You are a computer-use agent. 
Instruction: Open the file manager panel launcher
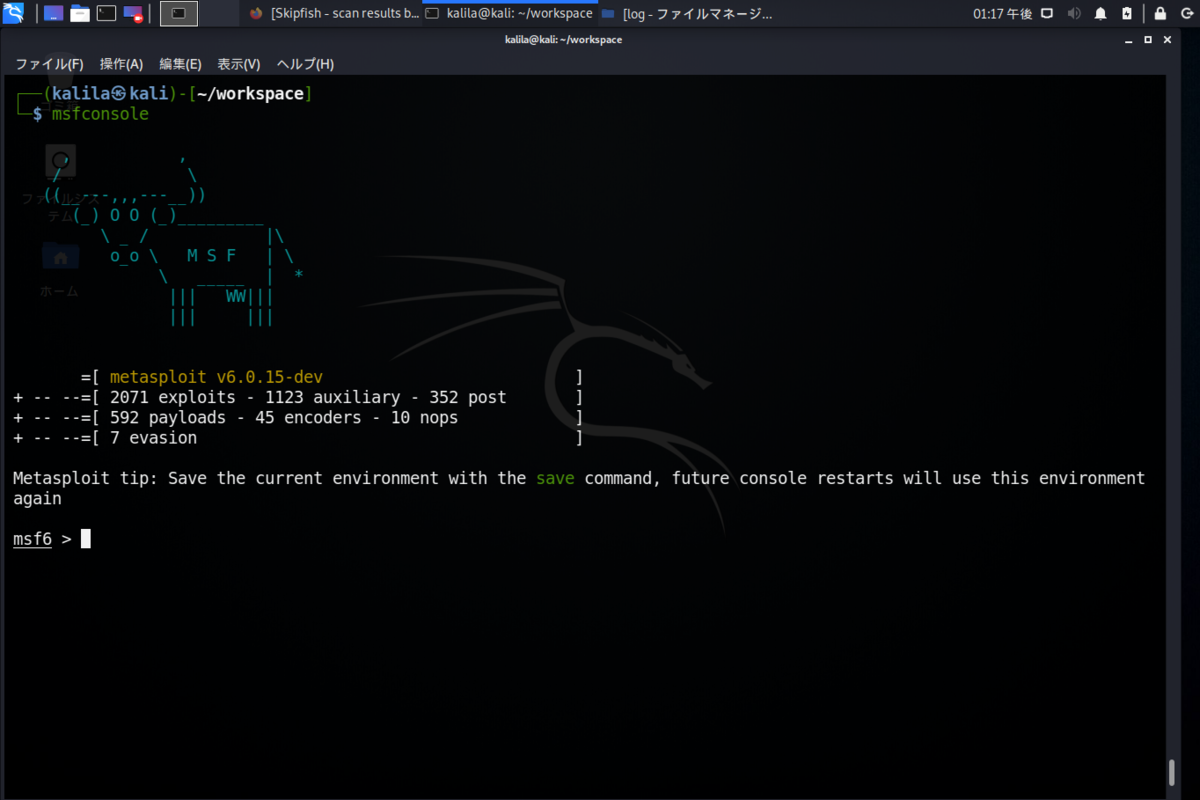tap(79, 14)
